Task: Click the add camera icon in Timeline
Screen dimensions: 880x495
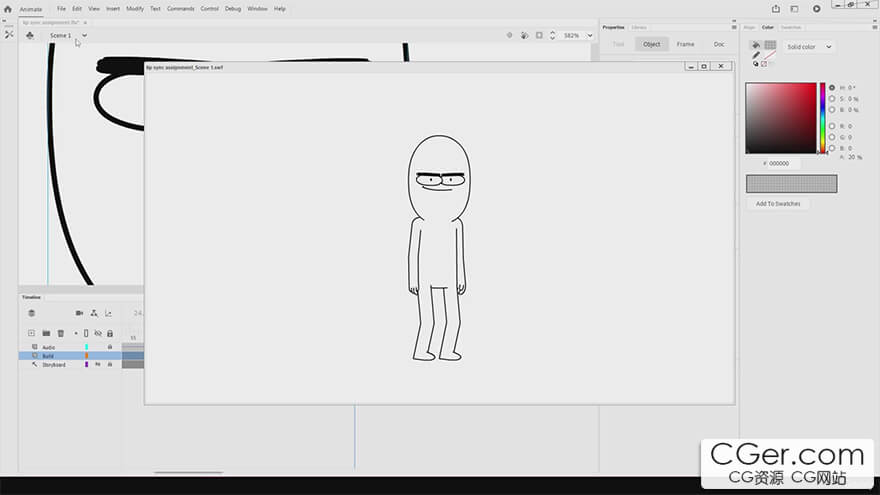Action: tap(79, 313)
